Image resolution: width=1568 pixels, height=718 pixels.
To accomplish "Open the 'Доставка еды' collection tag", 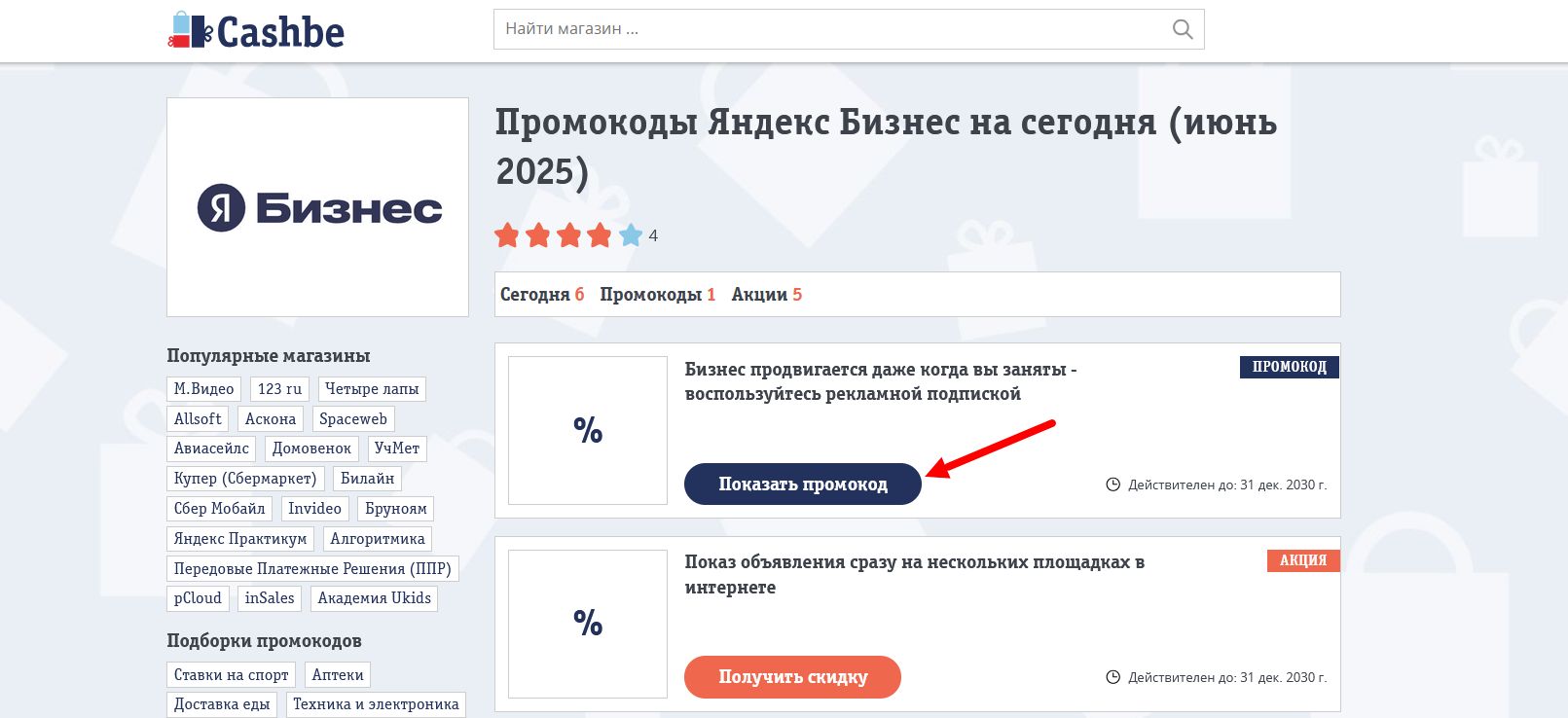I will click(x=222, y=704).
